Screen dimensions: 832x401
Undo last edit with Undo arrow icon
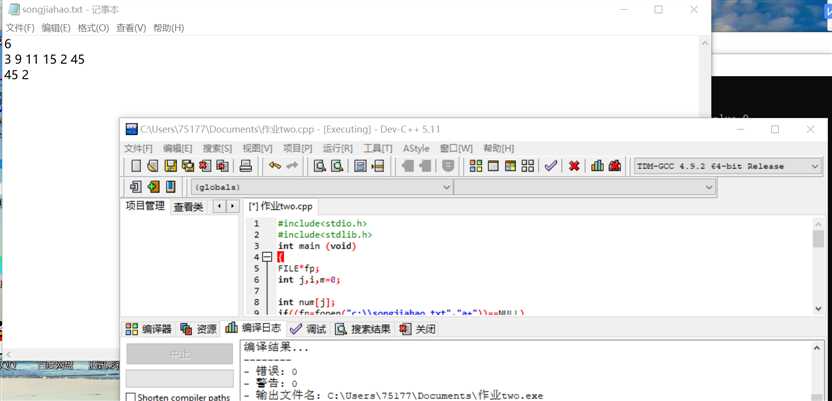(x=275, y=166)
